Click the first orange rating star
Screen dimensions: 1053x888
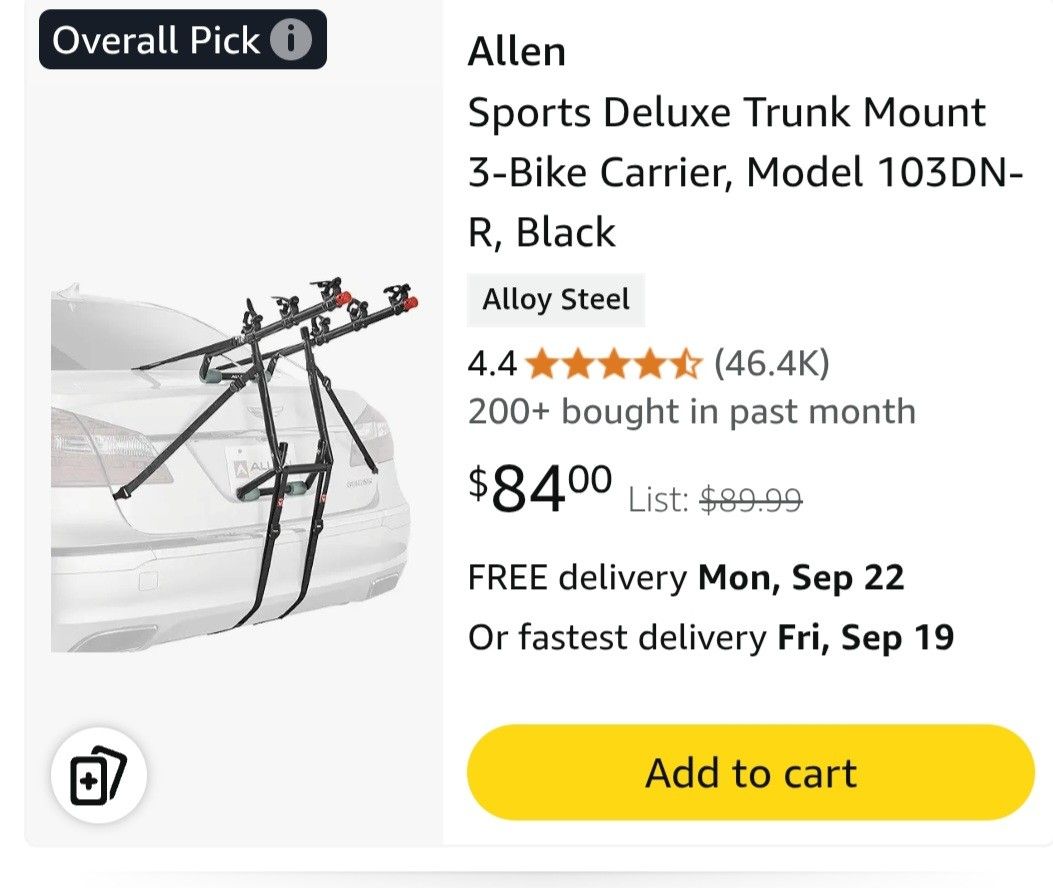pos(542,364)
